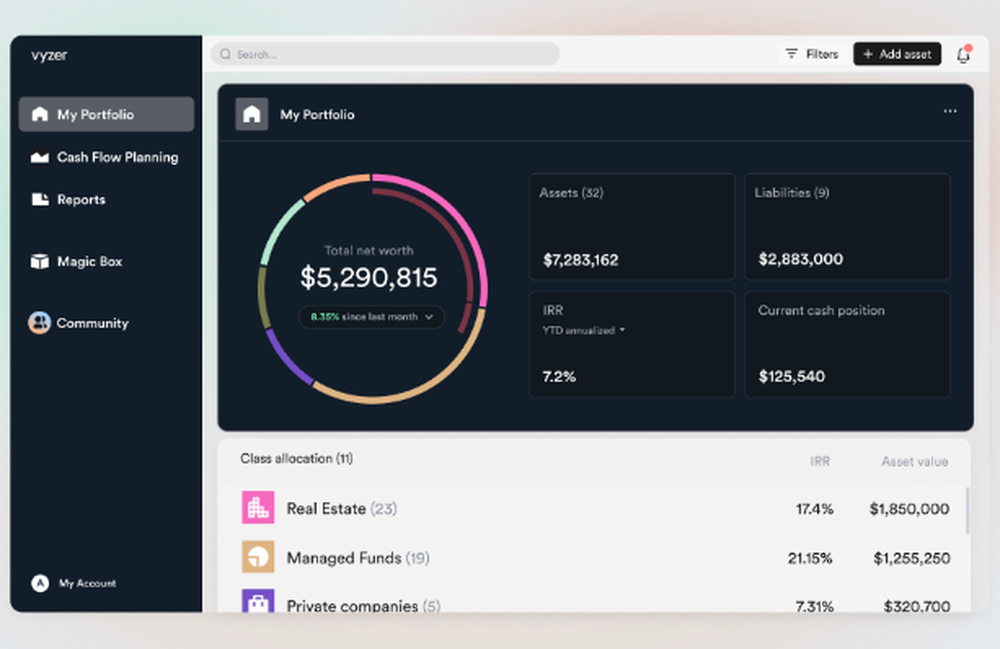Click the Magic Box cube icon
This screenshot has height=649, width=1000.
[38, 261]
